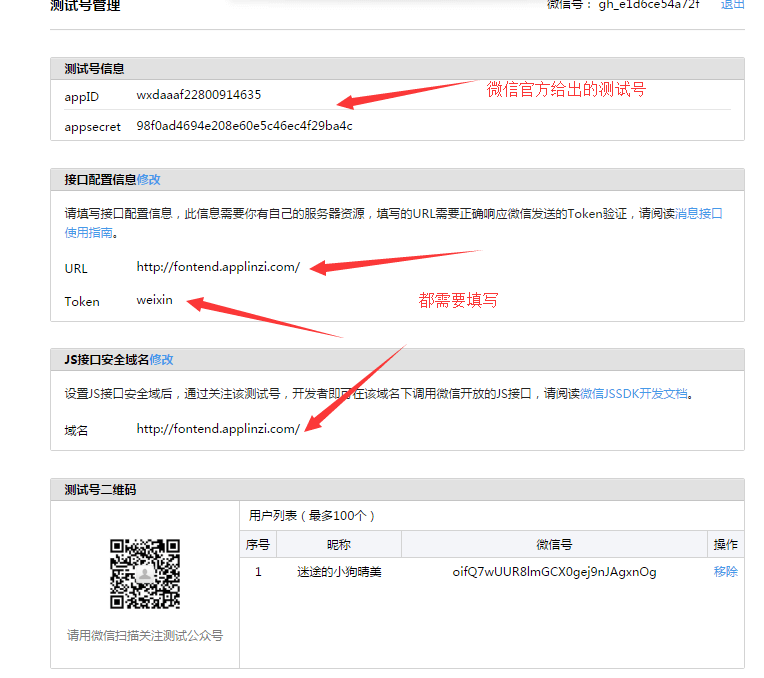Screen dimensions: 764x678
Task: Click the 用户列表（最多100个） label
Action: [312, 516]
